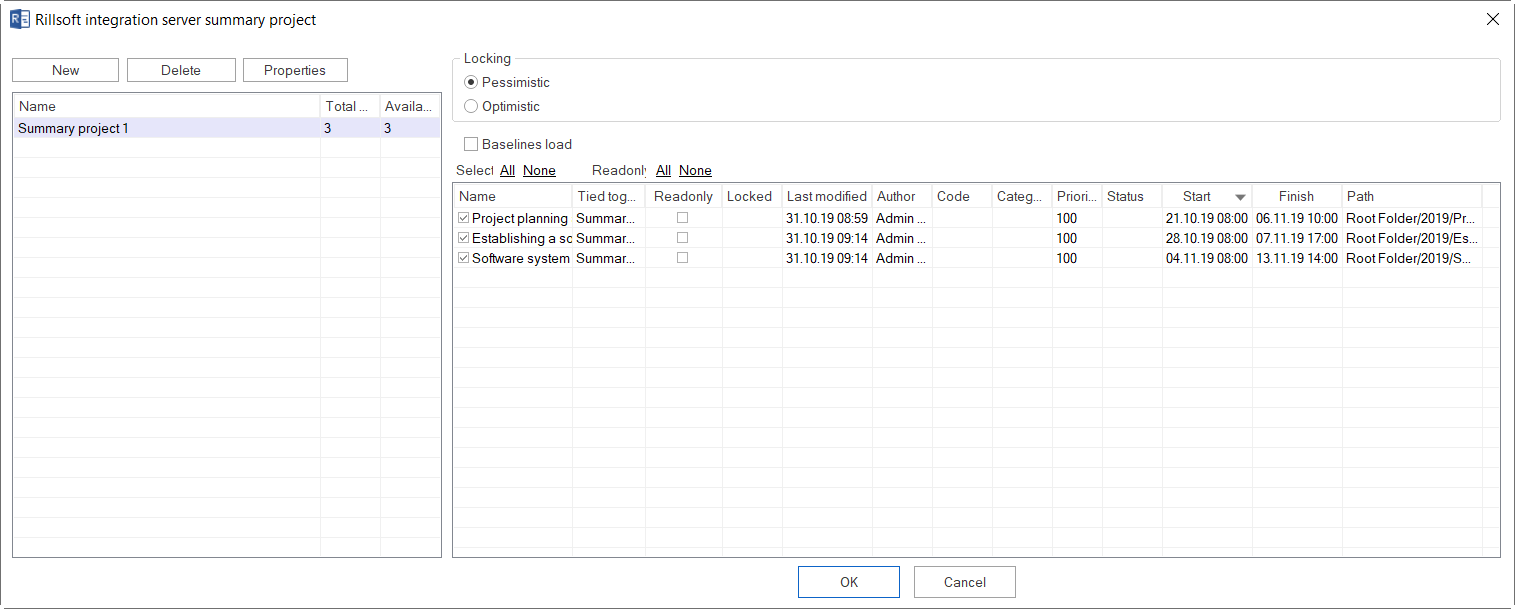Click the Readonly column header
This screenshot has height=609, width=1515.
(x=683, y=196)
